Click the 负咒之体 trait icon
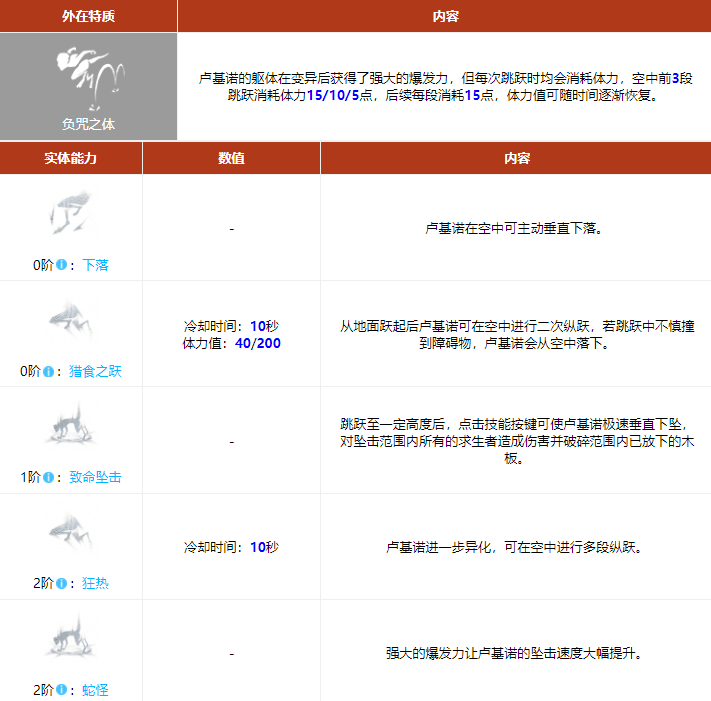The image size is (711, 701). [x=90, y=78]
